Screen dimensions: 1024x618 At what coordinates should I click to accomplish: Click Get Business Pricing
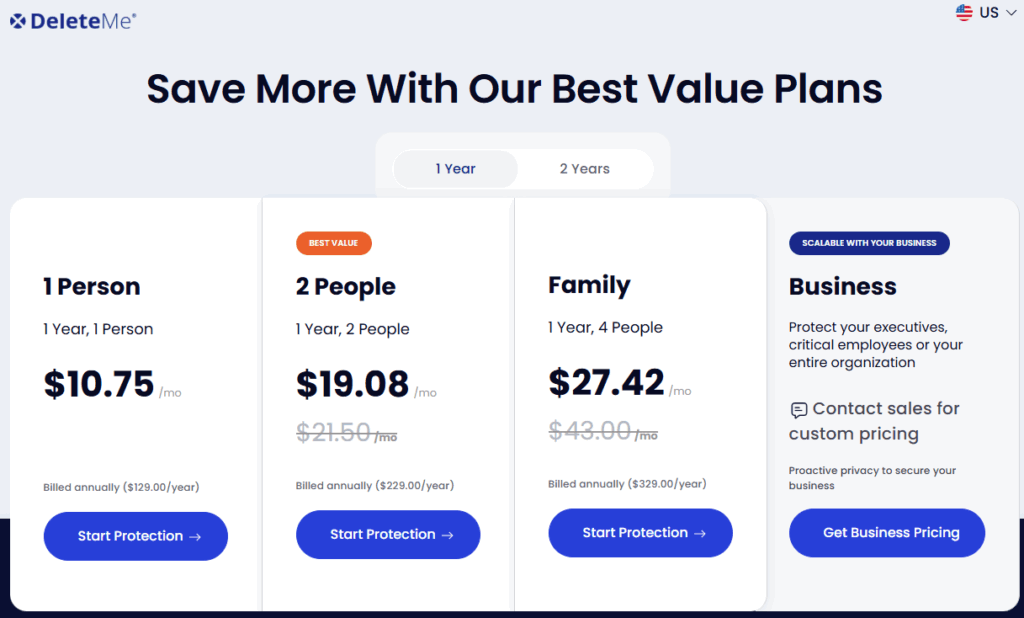coord(886,532)
